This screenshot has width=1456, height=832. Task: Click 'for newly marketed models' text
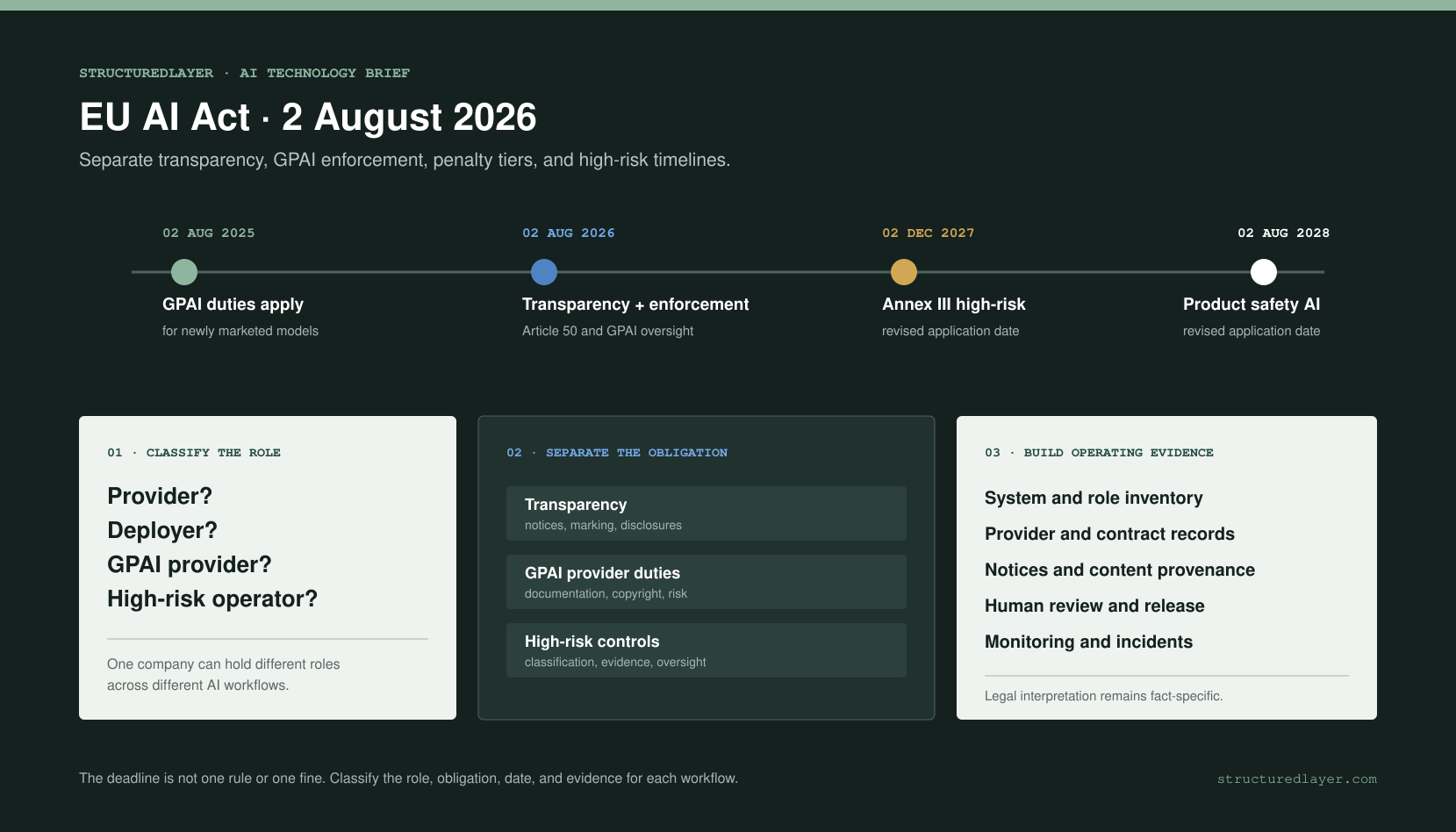(x=240, y=331)
